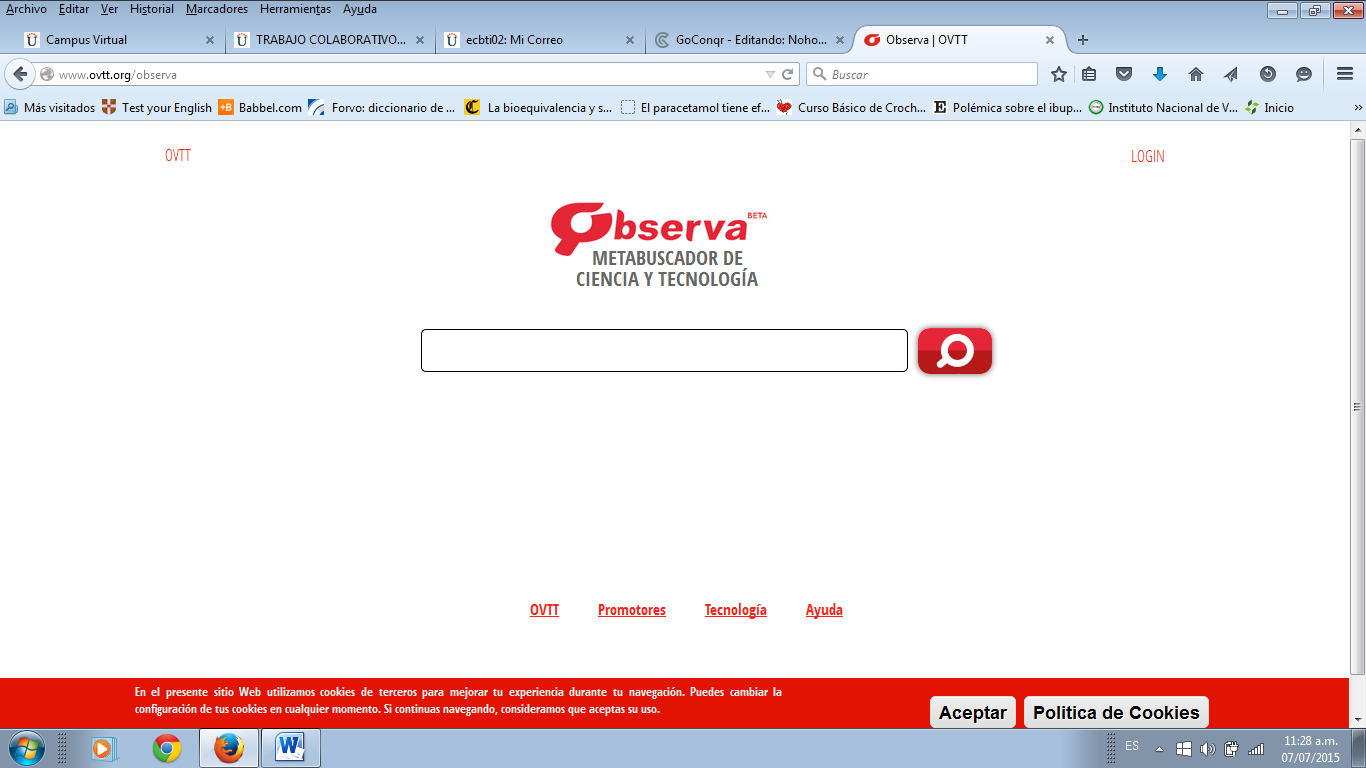Open the La bioequivalencia bookmark

coord(539,107)
